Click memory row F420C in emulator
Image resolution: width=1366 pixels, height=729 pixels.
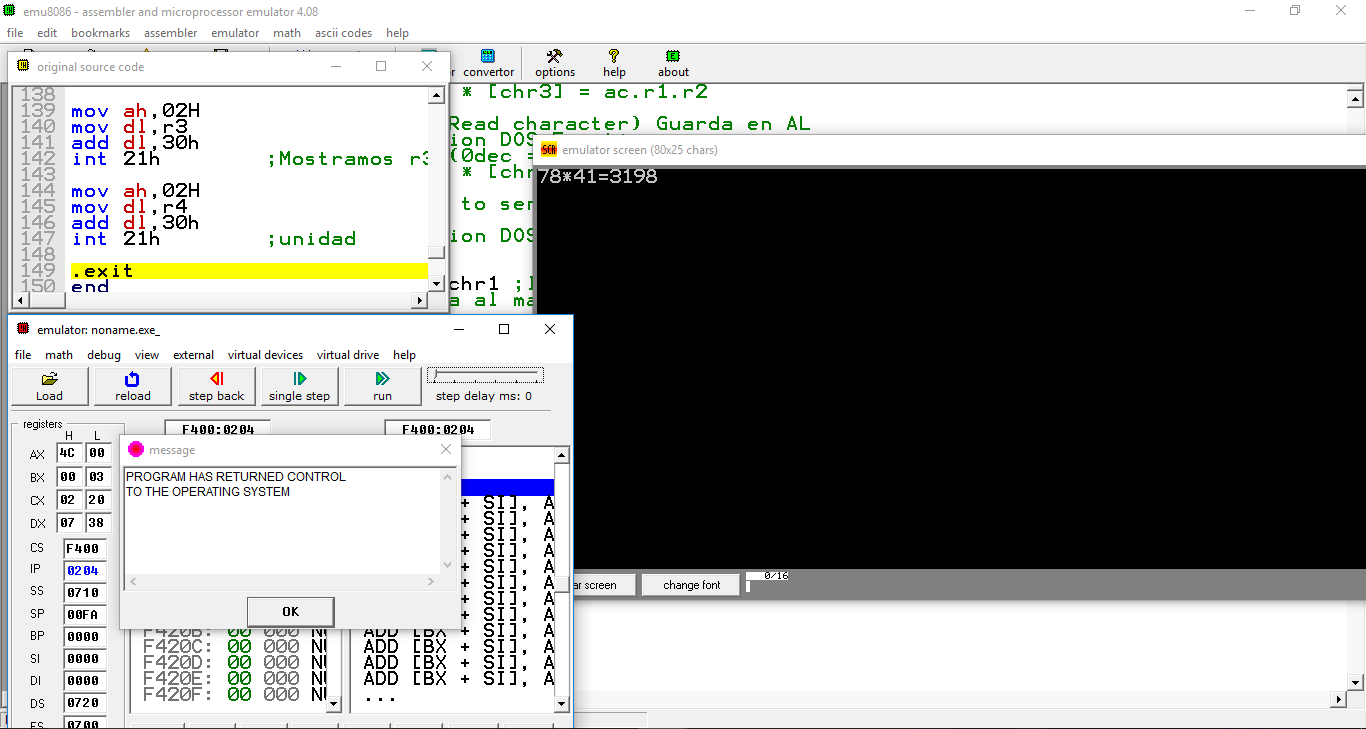[x=234, y=646]
